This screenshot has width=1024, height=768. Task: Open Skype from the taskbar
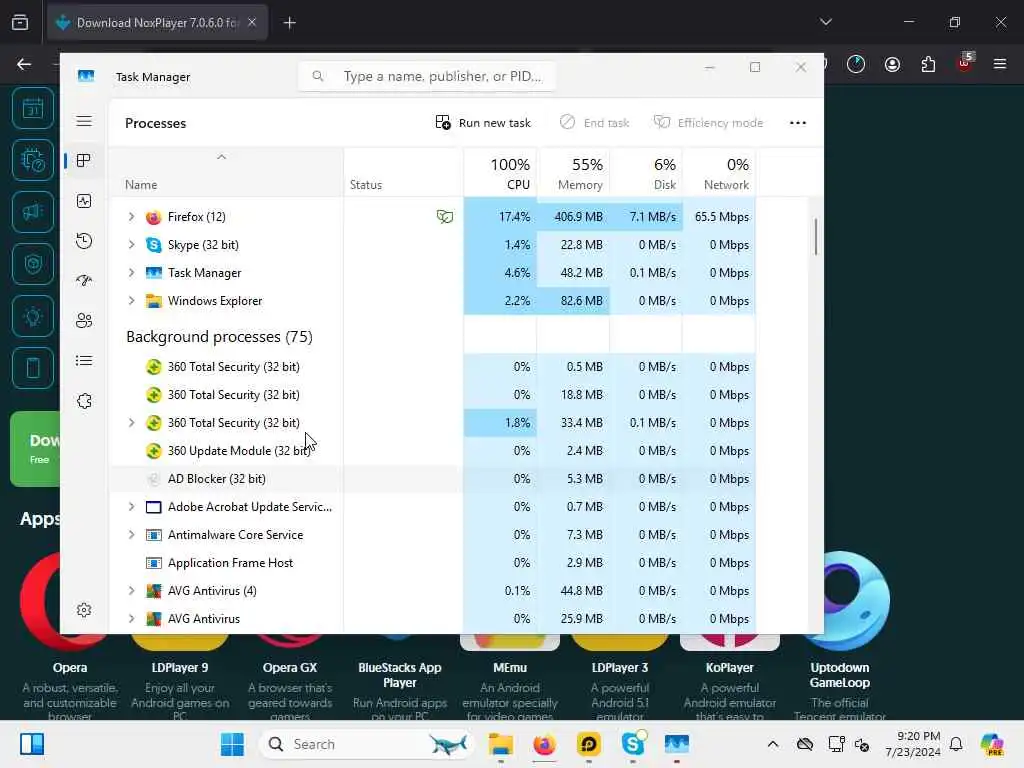[633, 744]
